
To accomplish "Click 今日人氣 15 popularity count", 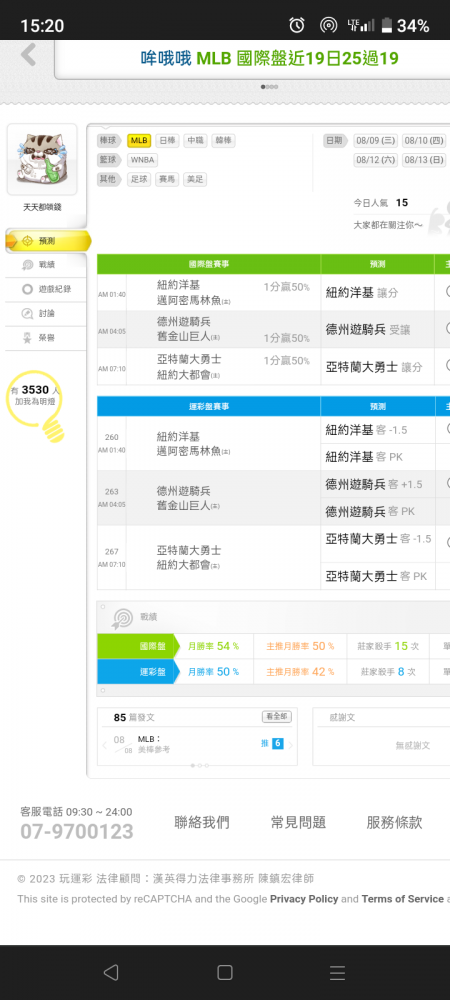I will [381, 203].
